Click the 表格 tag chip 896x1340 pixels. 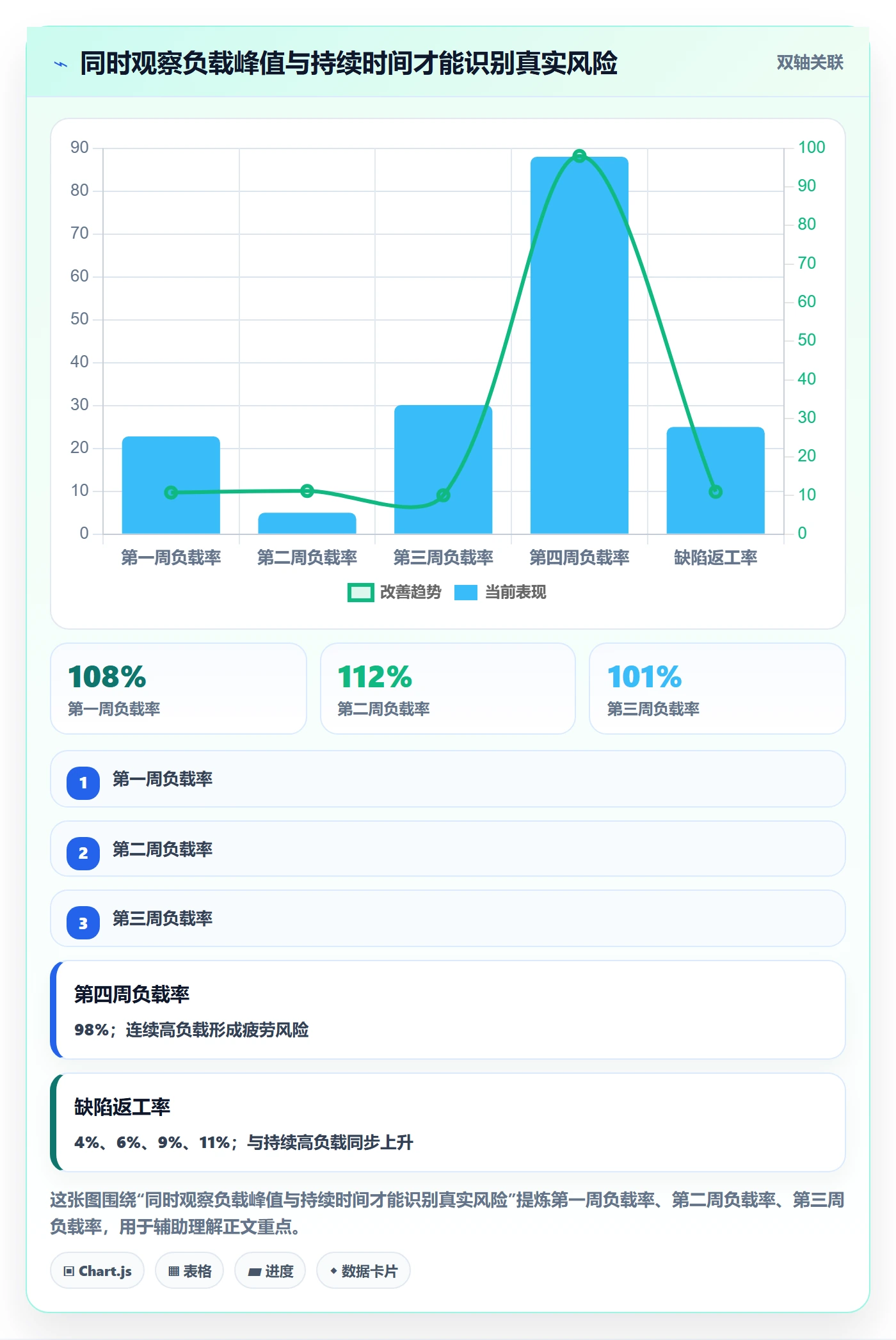(189, 1271)
